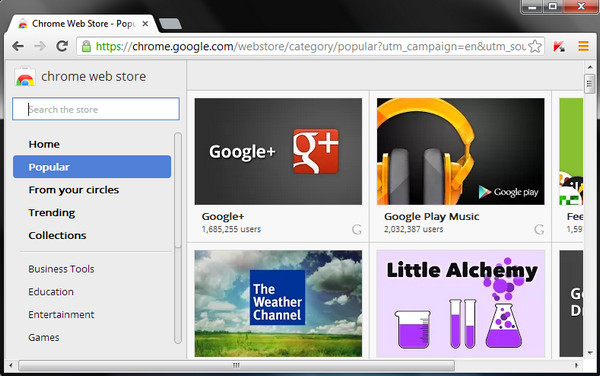Click the red K extension icon

pos(559,47)
